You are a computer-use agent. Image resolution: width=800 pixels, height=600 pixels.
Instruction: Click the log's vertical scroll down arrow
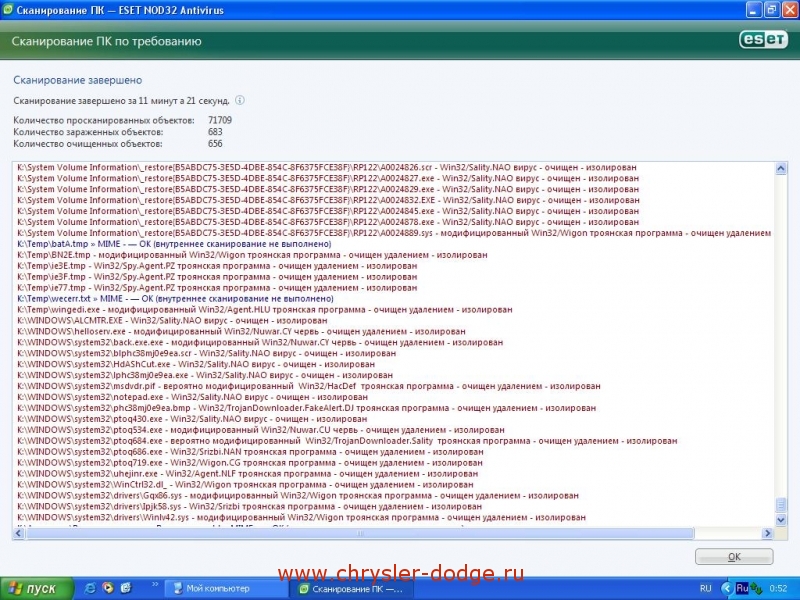pyautogui.click(x=781, y=520)
